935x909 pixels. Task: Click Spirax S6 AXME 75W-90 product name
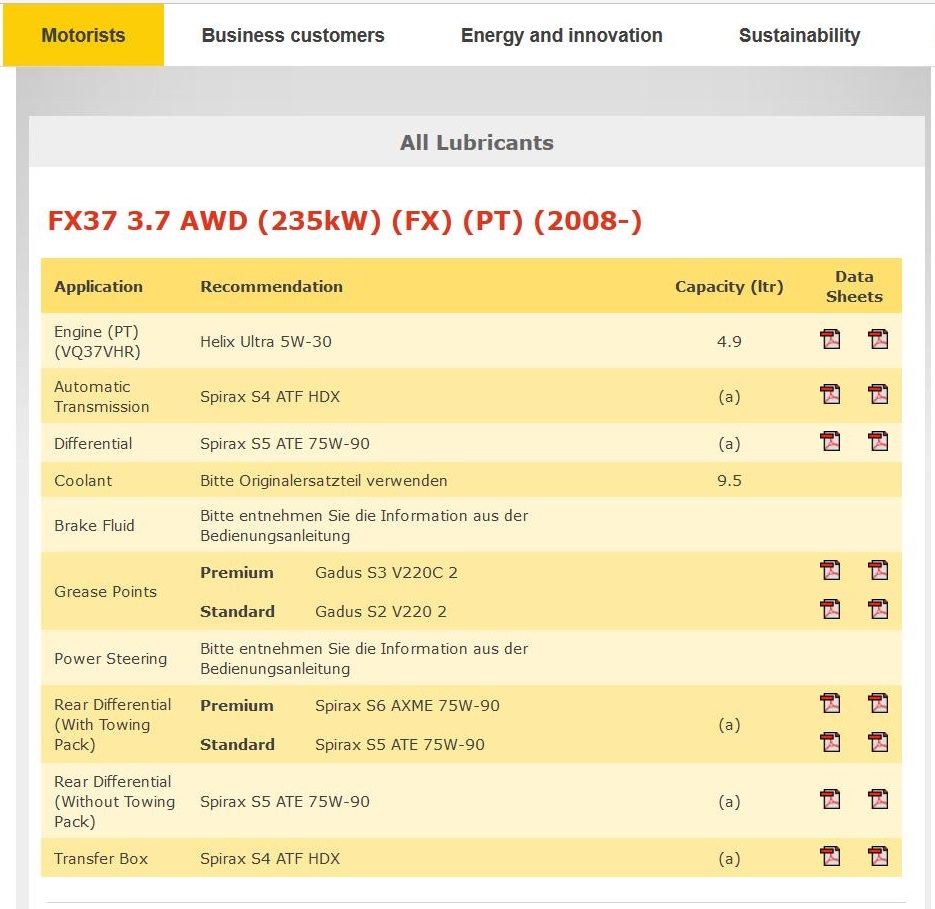pyautogui.click(x=407, y=705)
